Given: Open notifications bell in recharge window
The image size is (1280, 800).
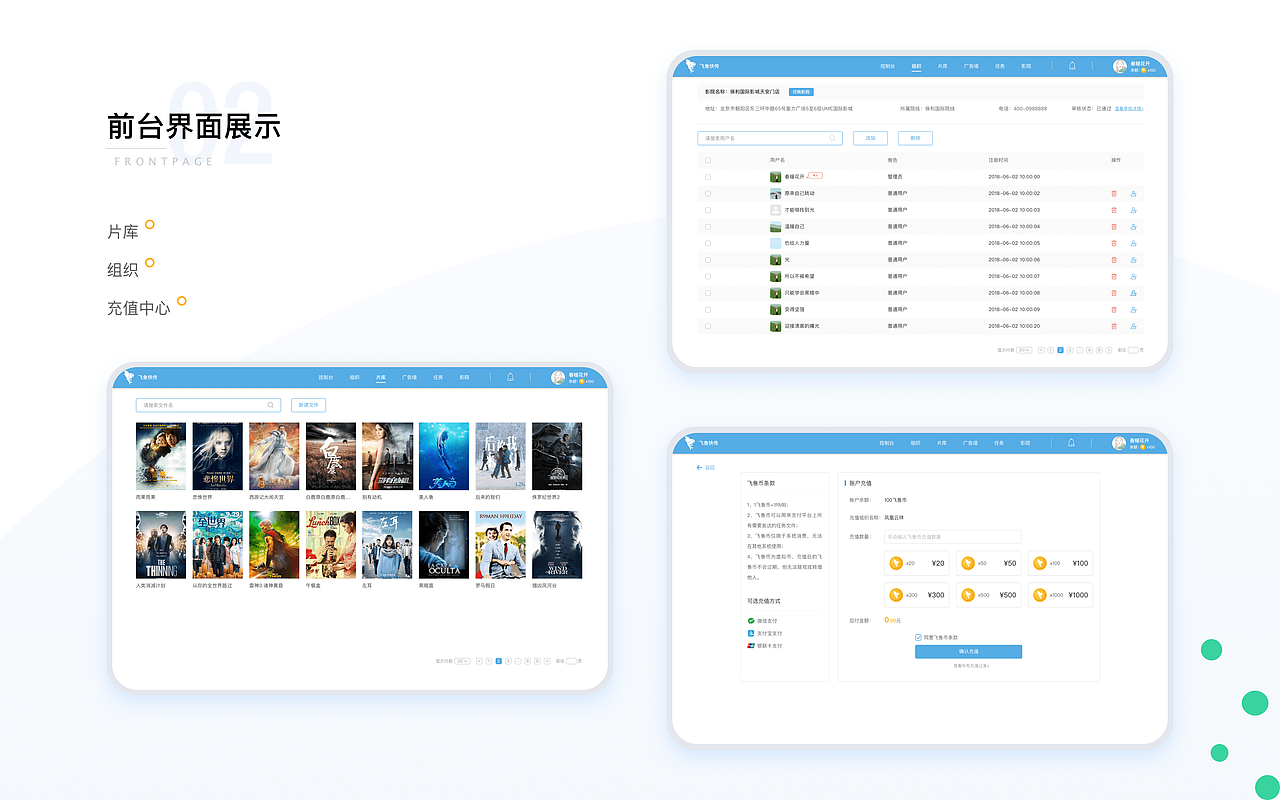Looking at the screenshot, I should 1072,442.
